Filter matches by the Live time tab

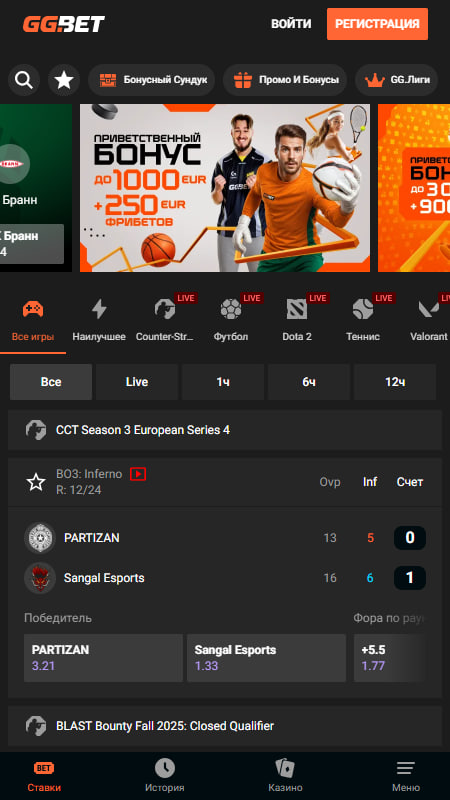tap(137, 382)
